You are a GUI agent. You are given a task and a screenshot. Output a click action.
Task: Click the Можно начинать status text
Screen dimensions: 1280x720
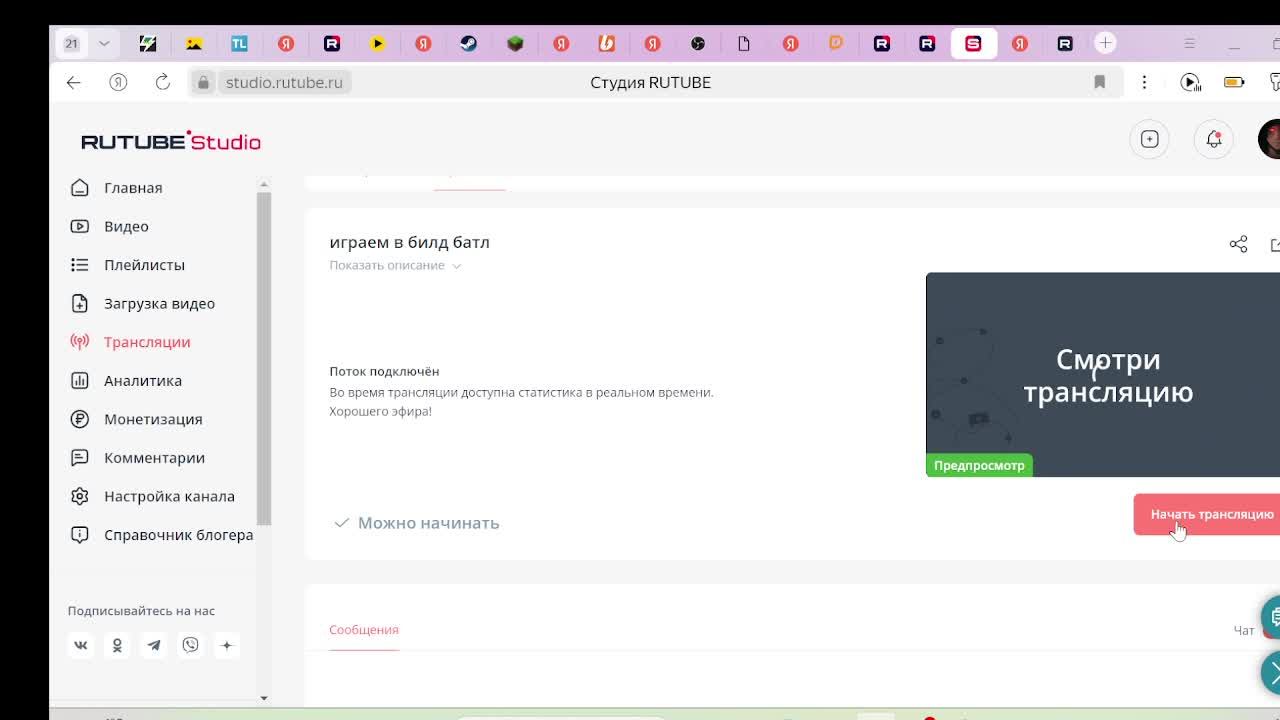(x=428, y=523)
